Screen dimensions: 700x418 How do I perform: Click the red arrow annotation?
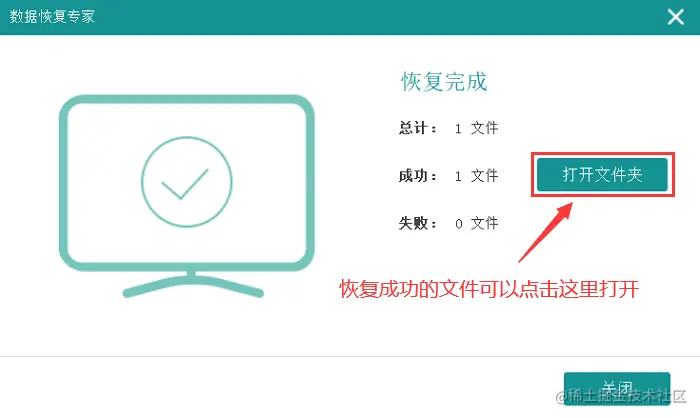tap(546, 232)
